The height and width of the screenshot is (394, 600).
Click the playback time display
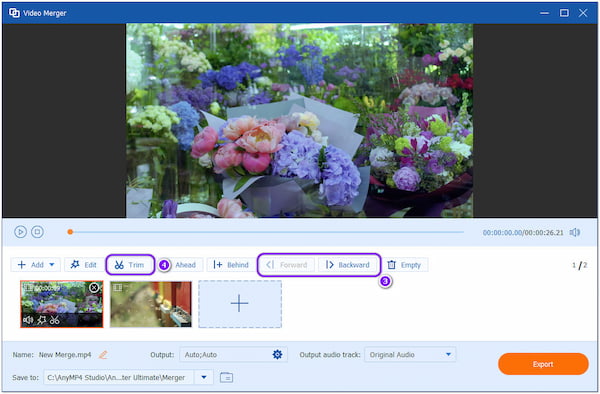[523, 233]
